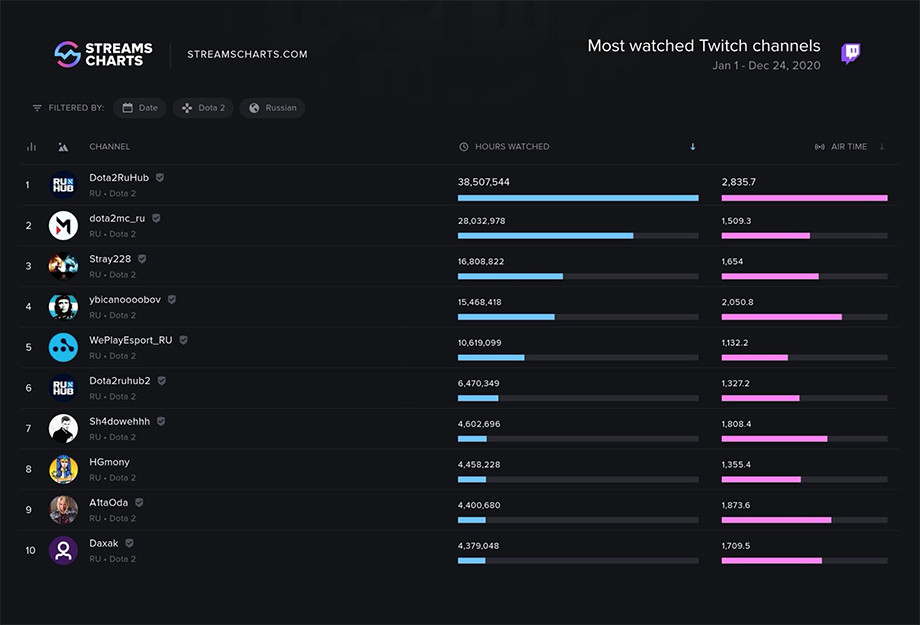Click the avatar column header icon
This screenshot has height=625, width=920.
pos(63,147)
